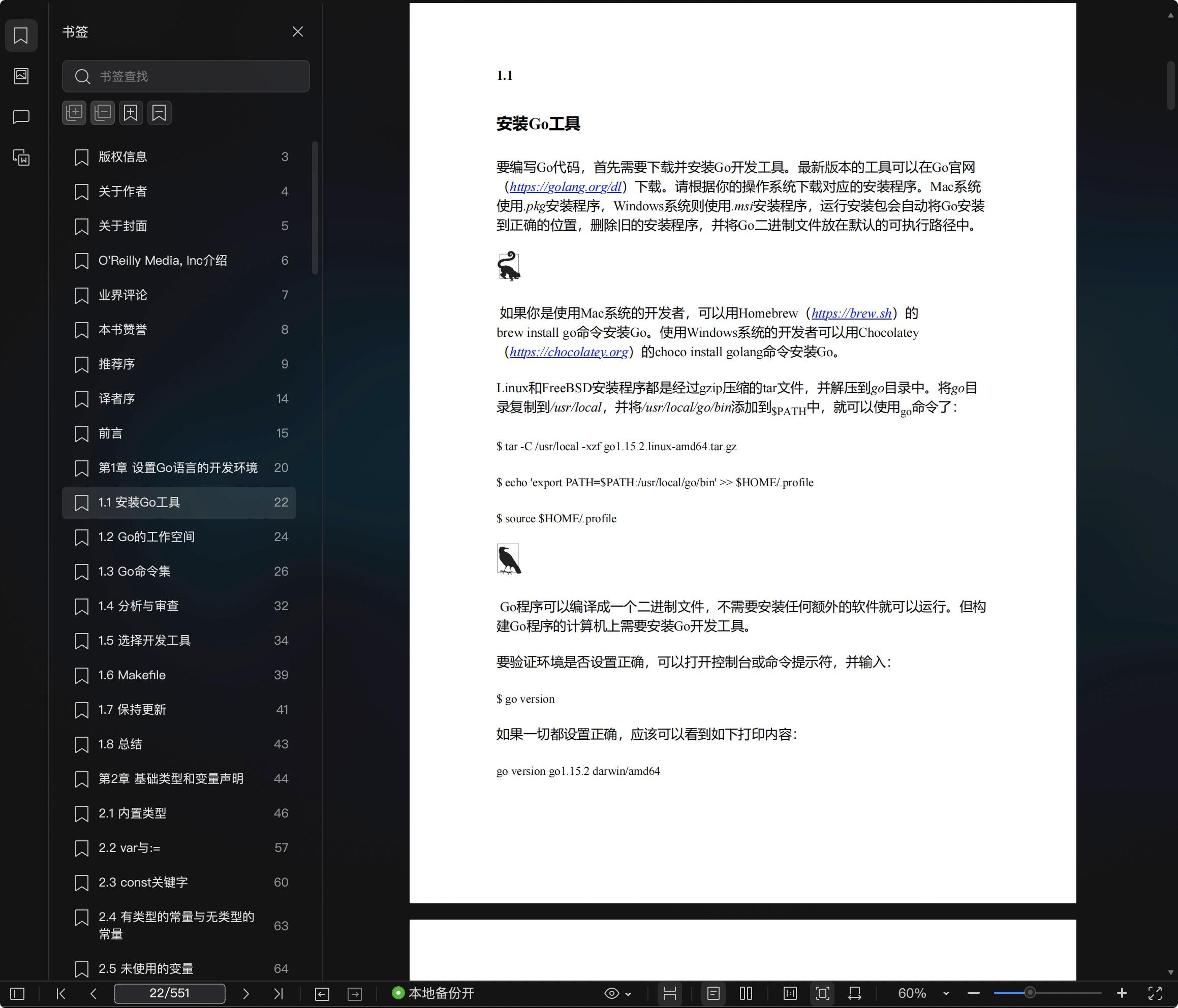Click the document vertical scrollbar thumb
Screen dimensions: 1178x1008
[1170, 84]
